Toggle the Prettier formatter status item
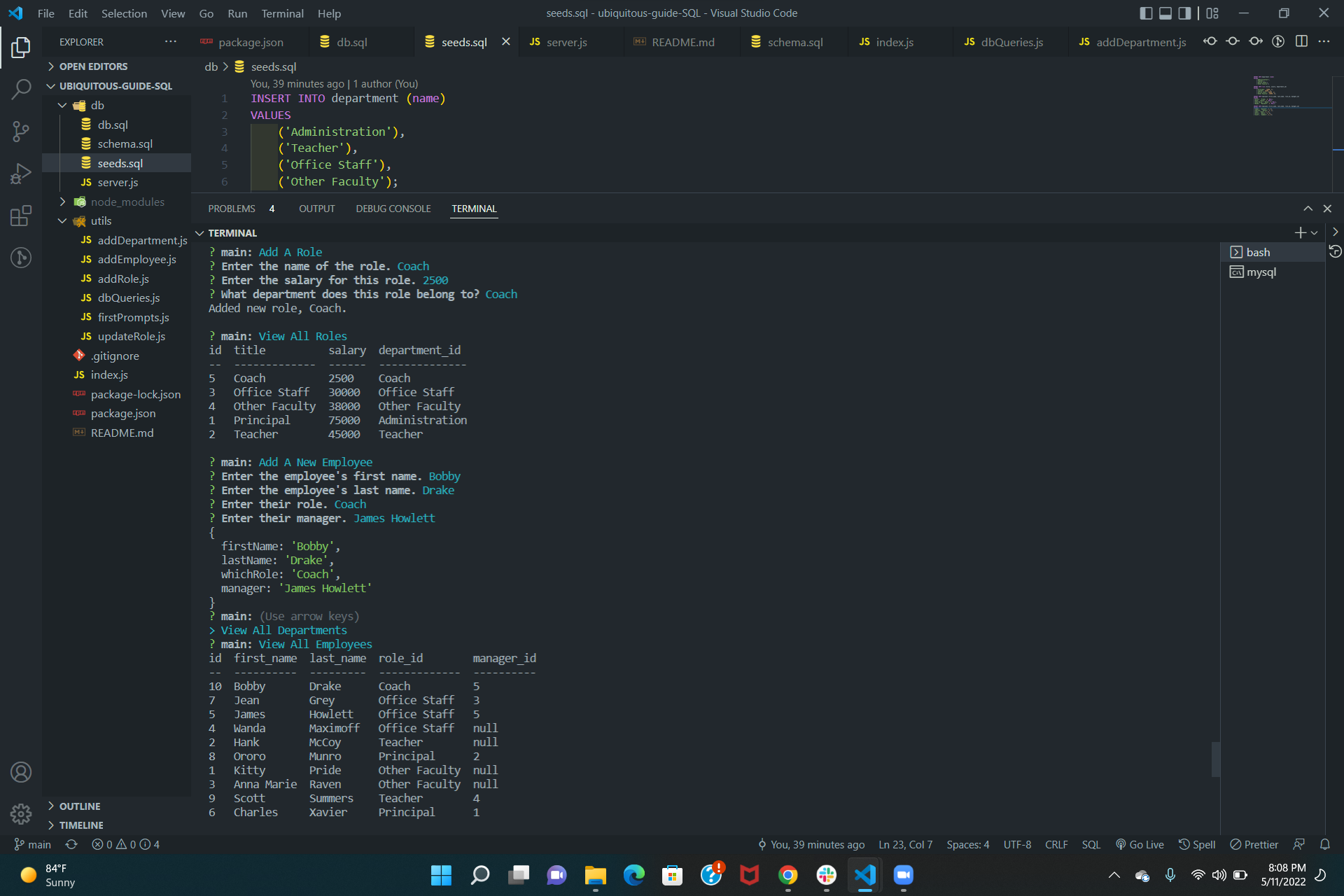 tap(1254, 844)
